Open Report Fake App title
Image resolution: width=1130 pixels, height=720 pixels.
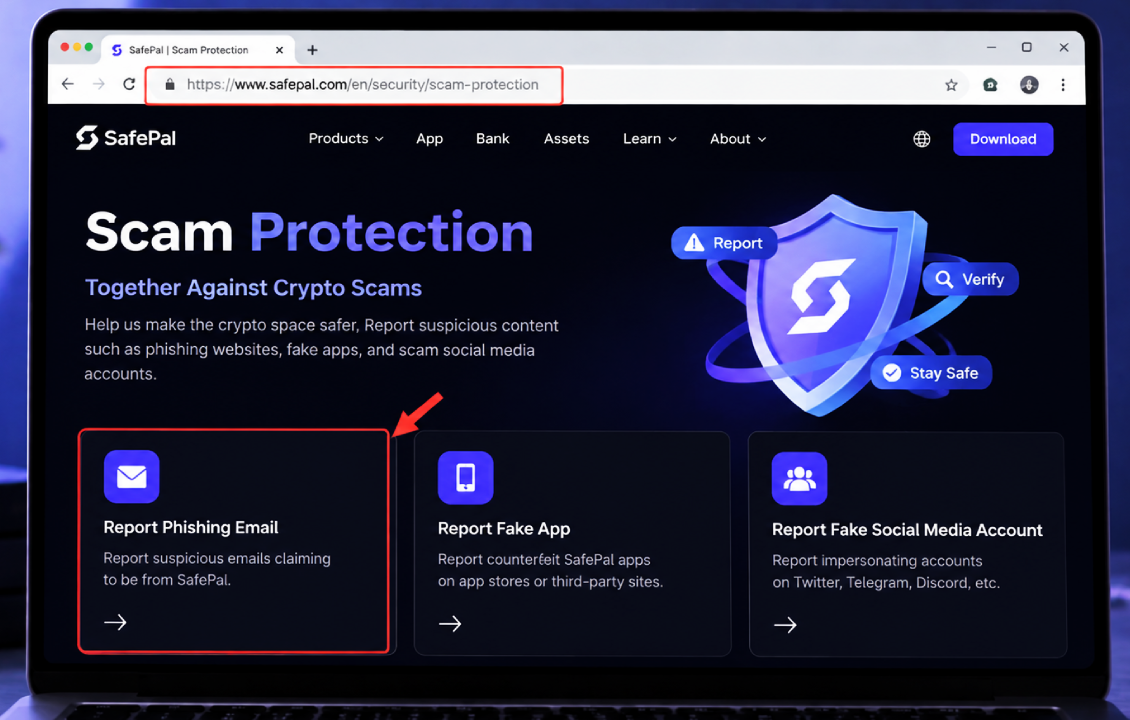coord(504,529)
